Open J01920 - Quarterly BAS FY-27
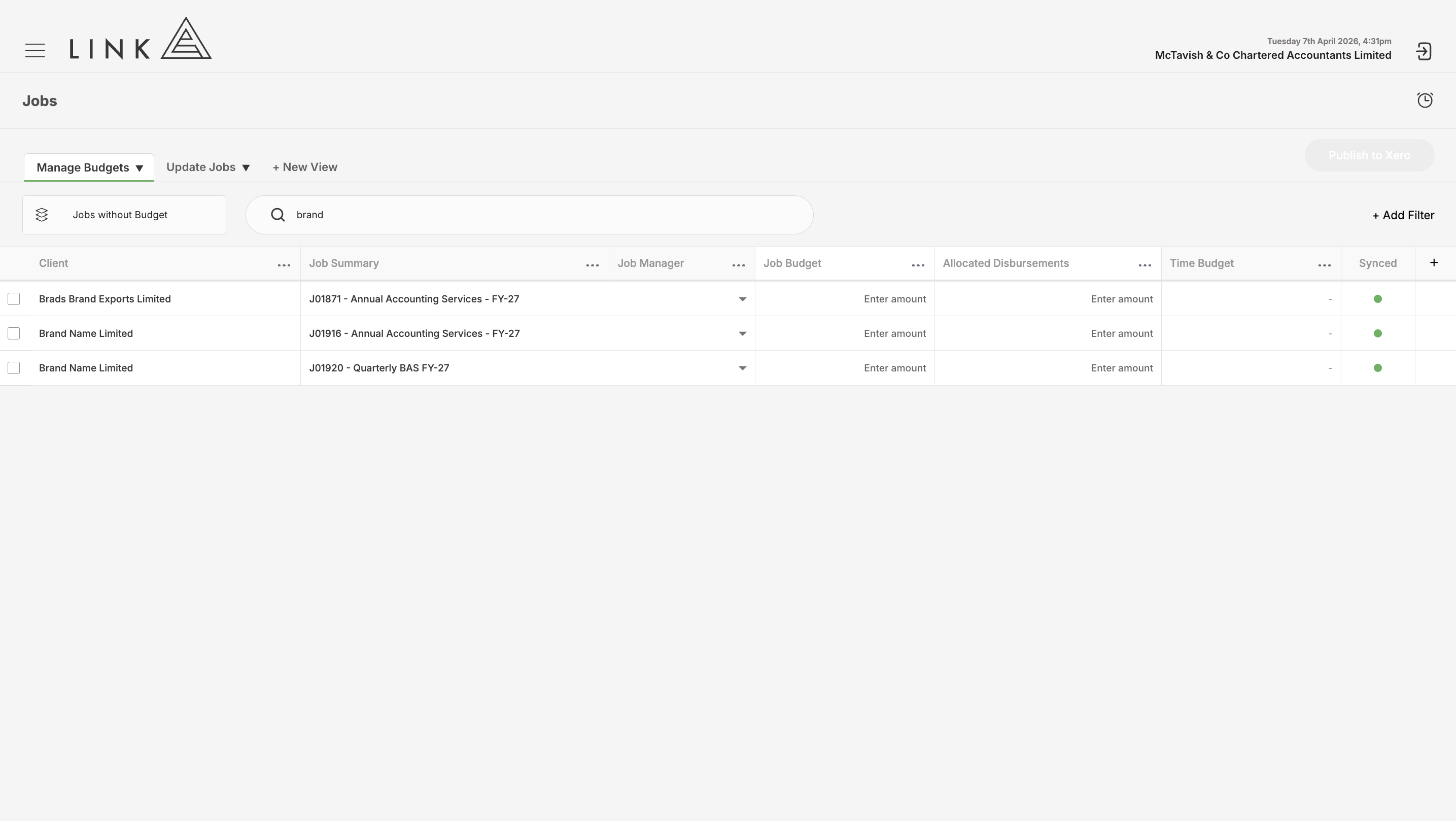Viewport: 1456px width, 821px height. pos(378,368)
